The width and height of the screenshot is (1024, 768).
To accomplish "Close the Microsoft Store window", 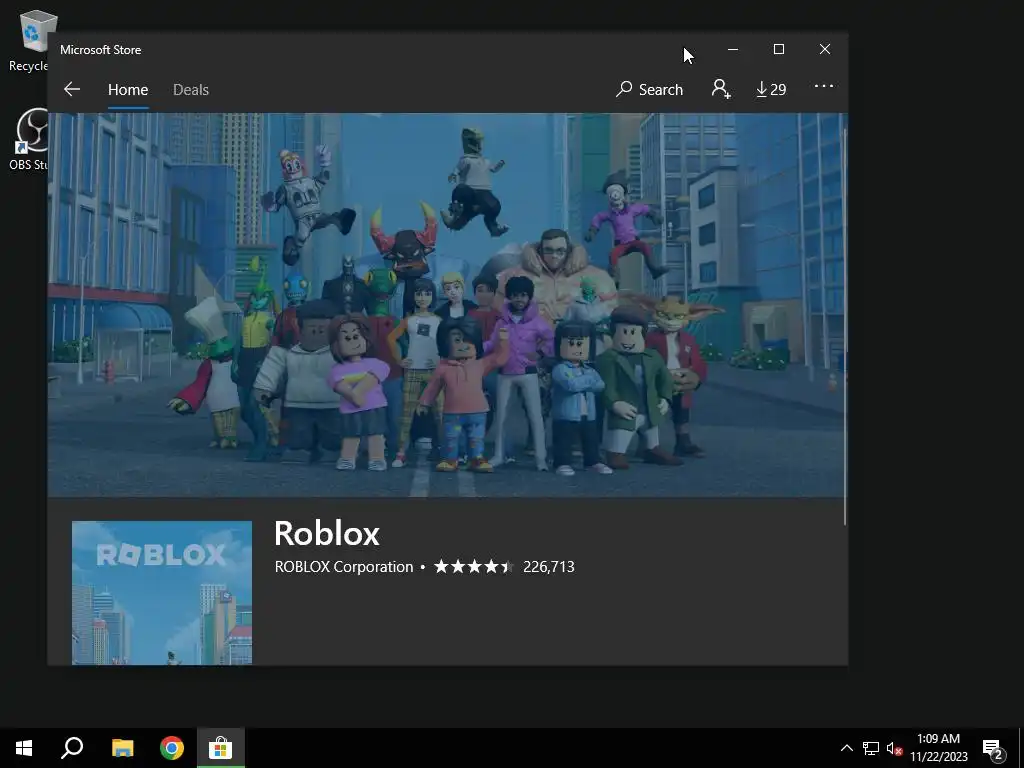I will coord(825,50).
